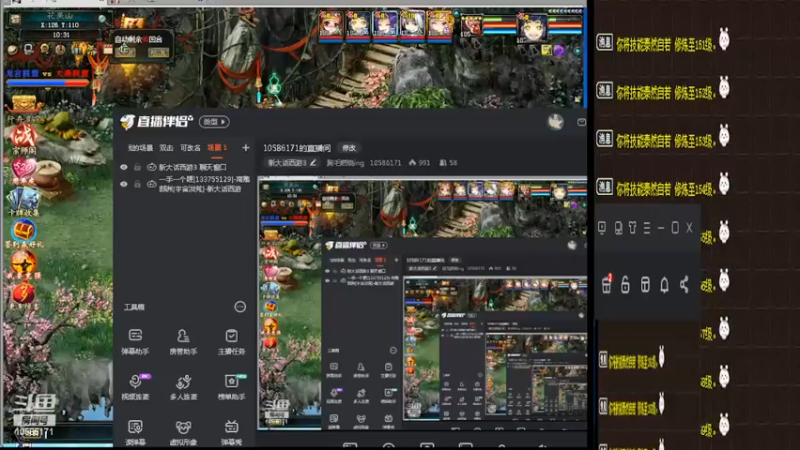
Task: Click the magnifier icon on game minimap panel
Action: (x=103, y=19)
